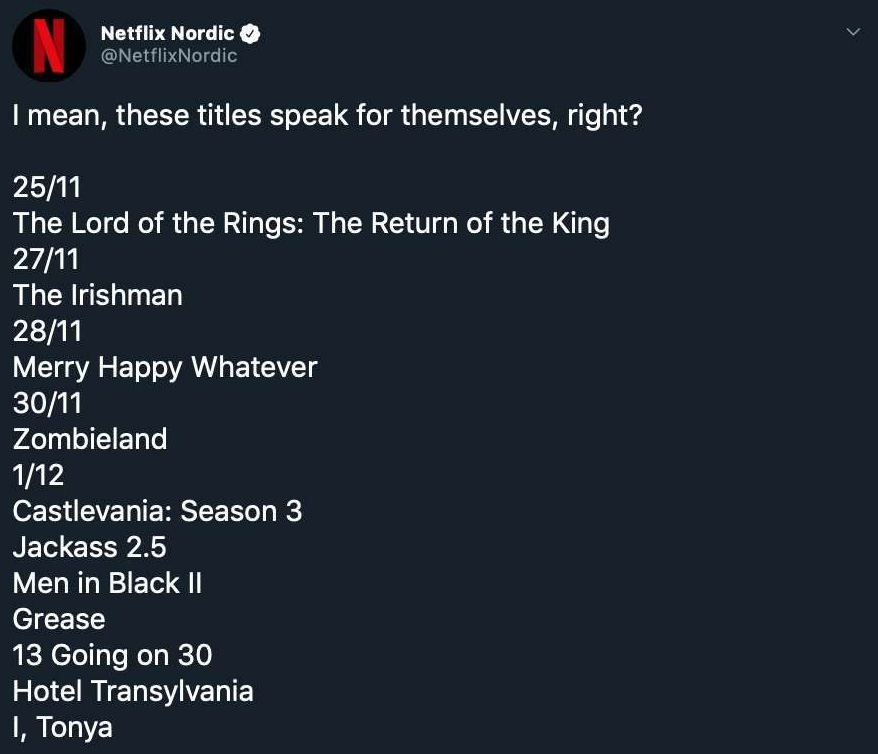Select the 1/12 date line

[x=39, y=475]
